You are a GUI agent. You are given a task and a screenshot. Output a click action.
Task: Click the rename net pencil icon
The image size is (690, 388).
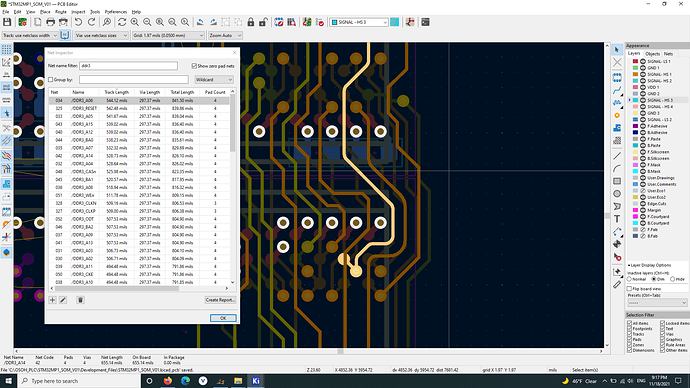pyautogui.click(x=63, y=300)
